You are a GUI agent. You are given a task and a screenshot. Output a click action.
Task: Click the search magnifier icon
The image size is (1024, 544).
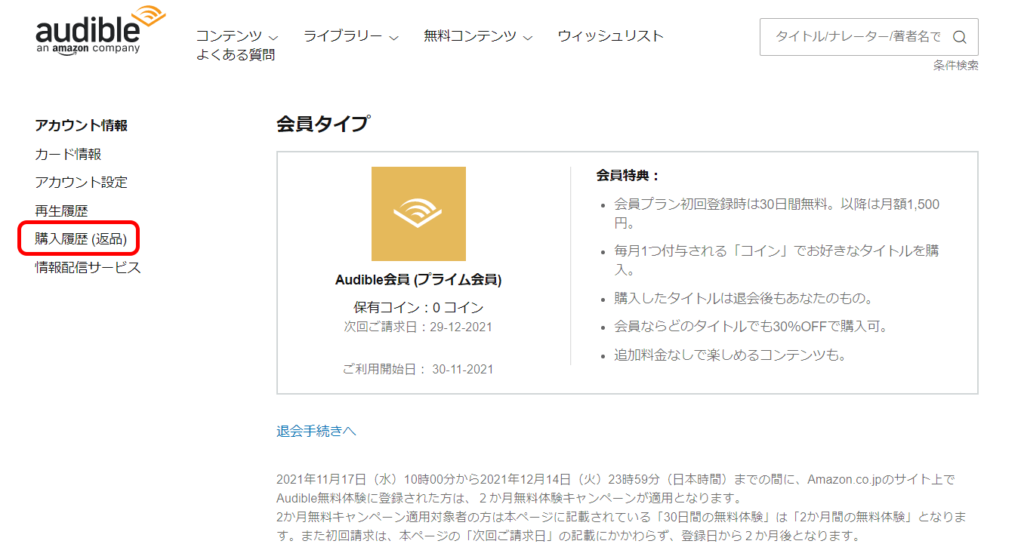point(959,37)
